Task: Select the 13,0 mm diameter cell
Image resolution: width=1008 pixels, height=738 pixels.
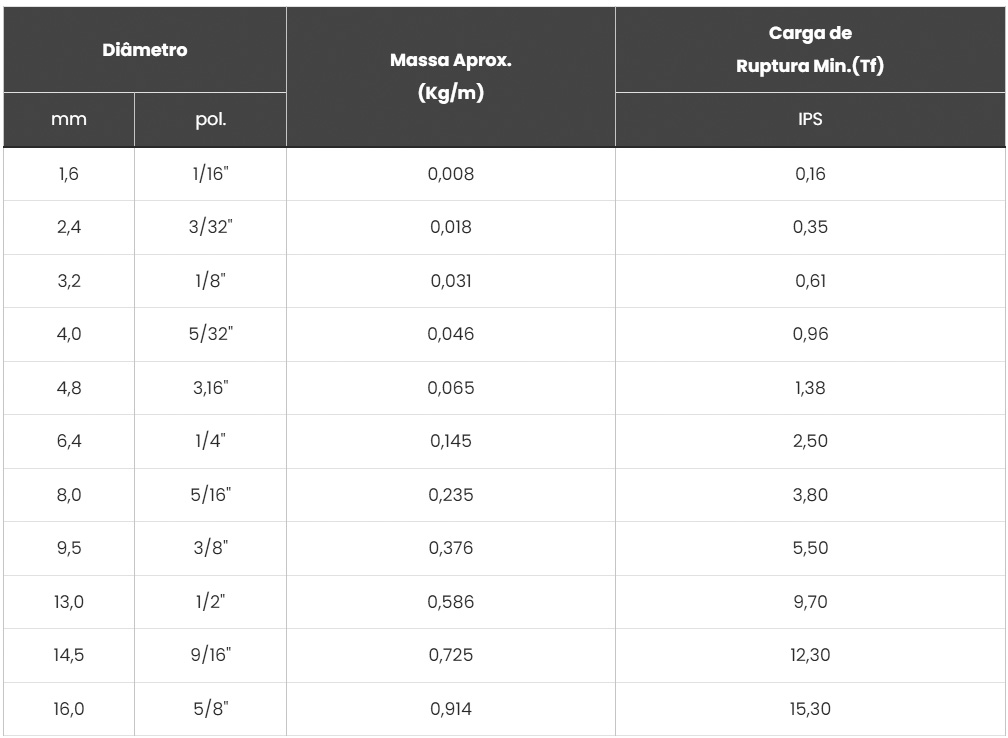Action: click(69, 602)
